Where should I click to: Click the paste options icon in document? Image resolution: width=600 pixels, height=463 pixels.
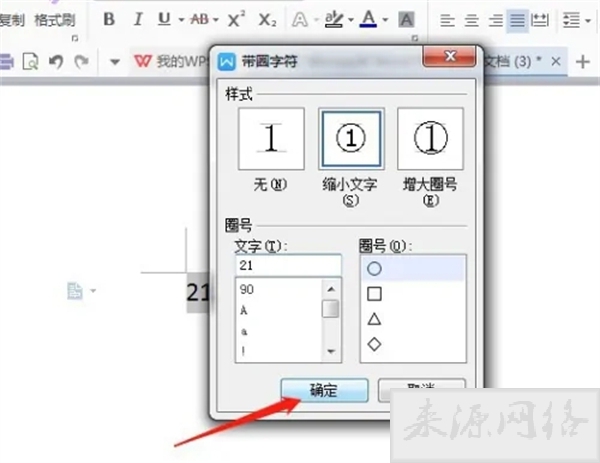(75, 291)
